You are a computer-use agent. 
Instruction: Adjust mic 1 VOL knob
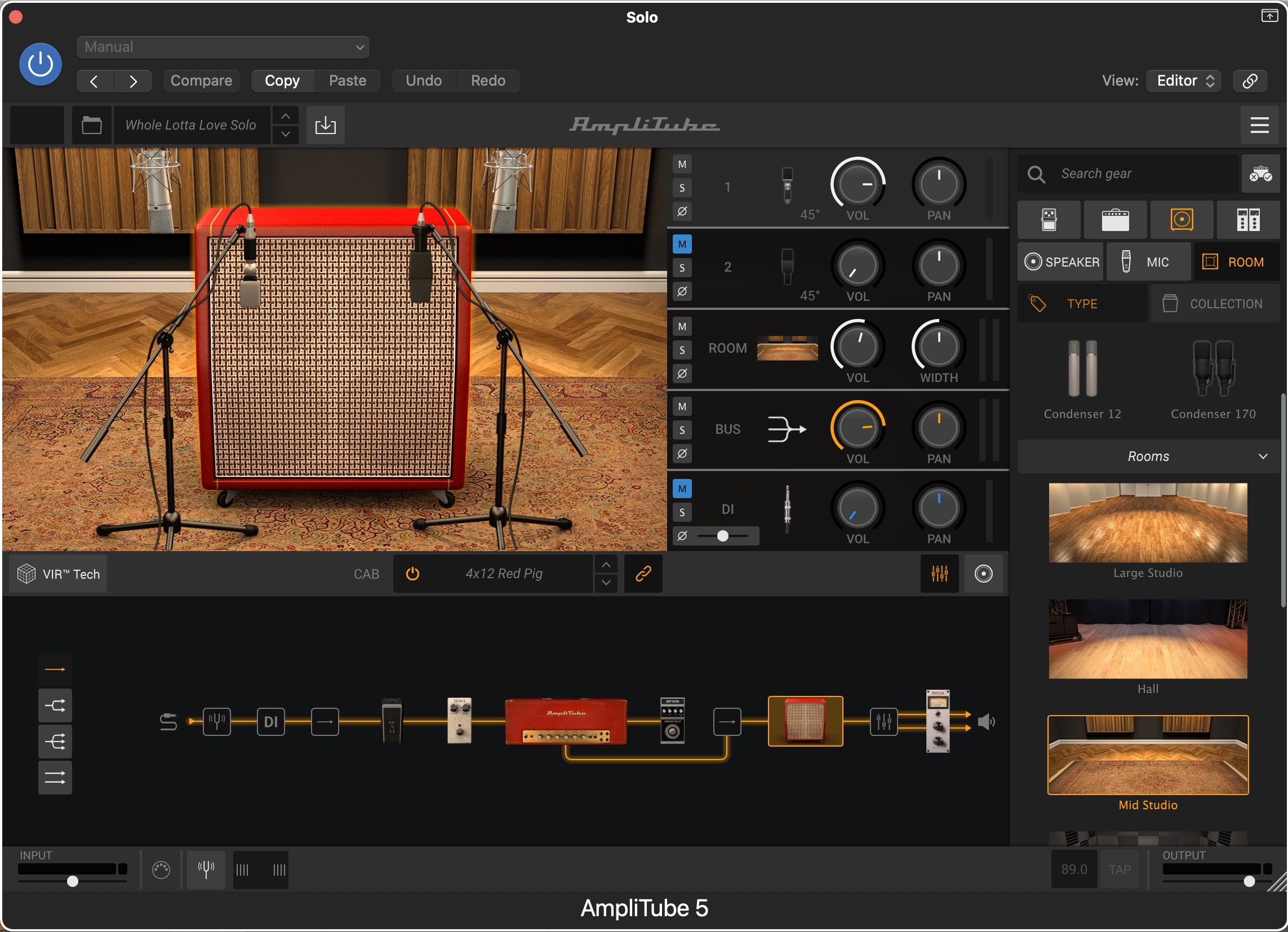point(858,184)
